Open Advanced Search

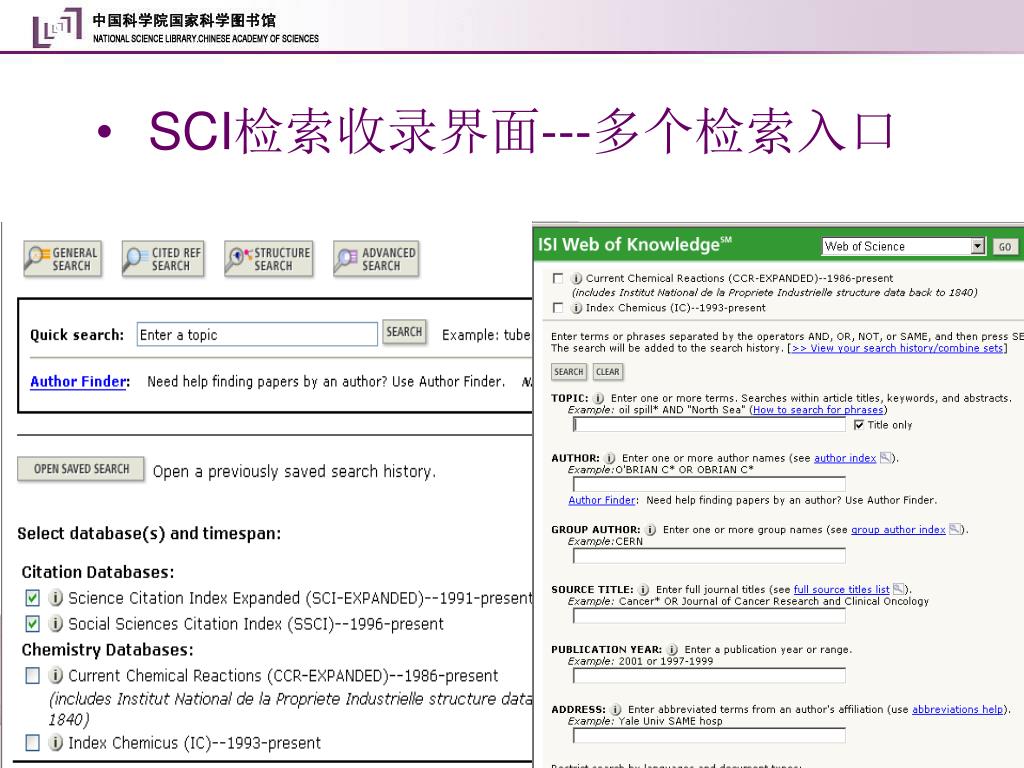[376, 259]
